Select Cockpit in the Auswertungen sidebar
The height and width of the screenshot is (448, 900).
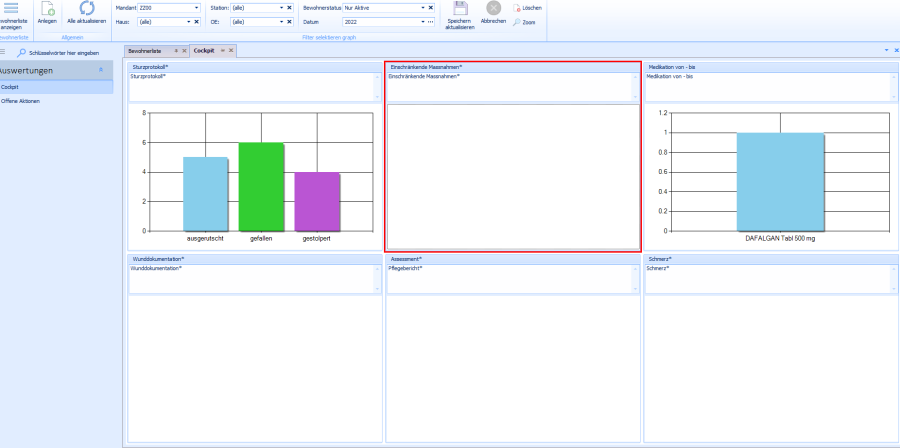(x=56, y=87)
